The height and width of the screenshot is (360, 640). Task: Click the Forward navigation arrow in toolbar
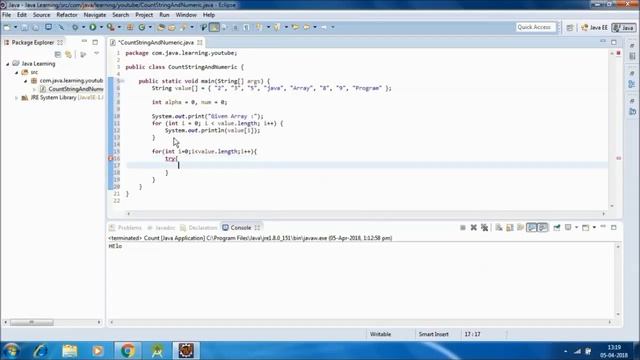point(324,27)
